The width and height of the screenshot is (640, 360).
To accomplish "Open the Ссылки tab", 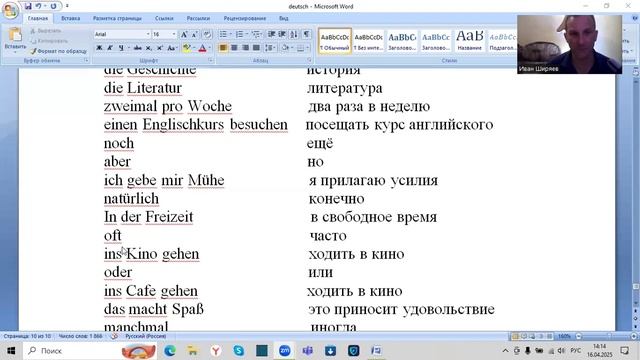I will click(164, 18).
